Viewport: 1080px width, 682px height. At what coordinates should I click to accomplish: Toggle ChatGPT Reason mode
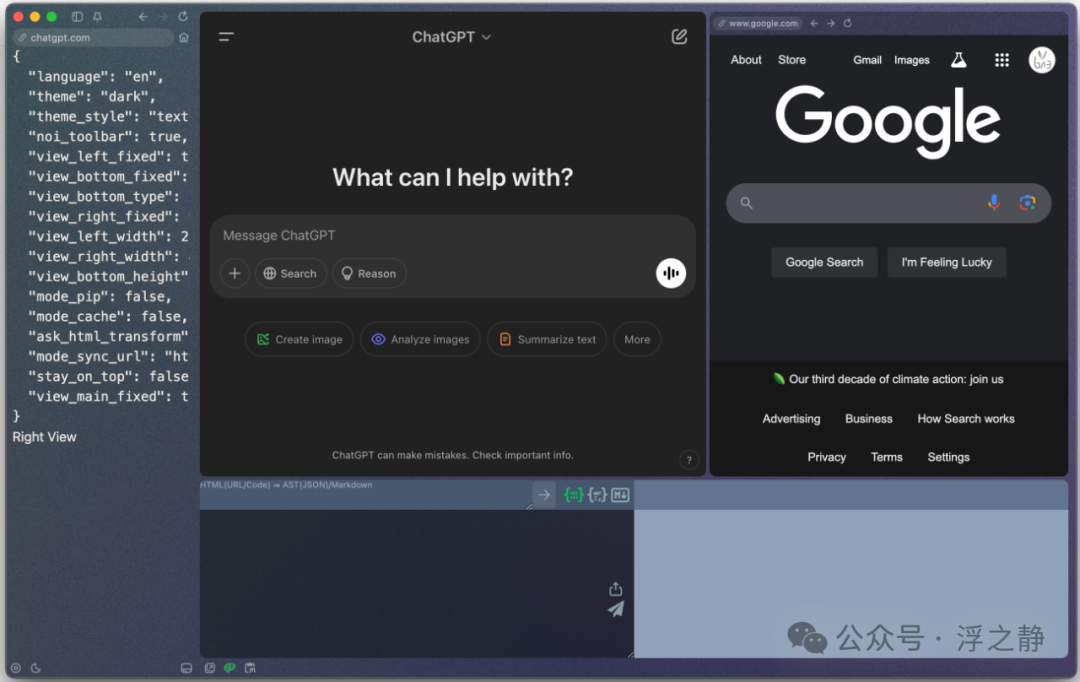click(369, 273)
